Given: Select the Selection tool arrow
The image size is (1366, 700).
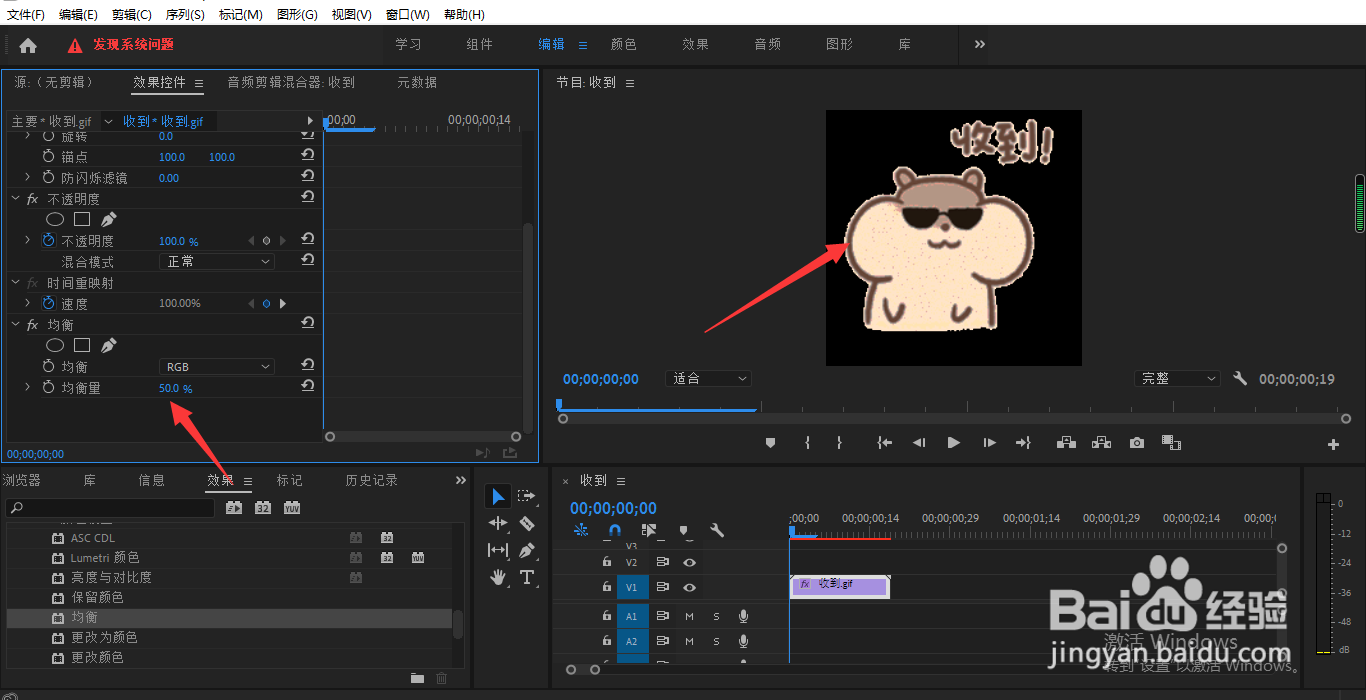Looking at the screenshot, I should 498,497.
